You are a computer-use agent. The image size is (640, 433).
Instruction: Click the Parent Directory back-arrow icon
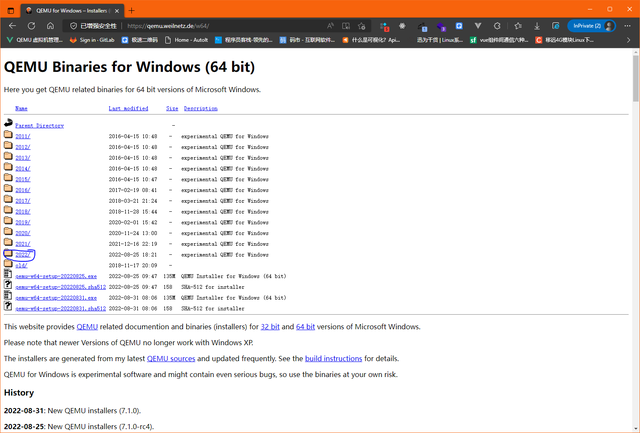8,122
